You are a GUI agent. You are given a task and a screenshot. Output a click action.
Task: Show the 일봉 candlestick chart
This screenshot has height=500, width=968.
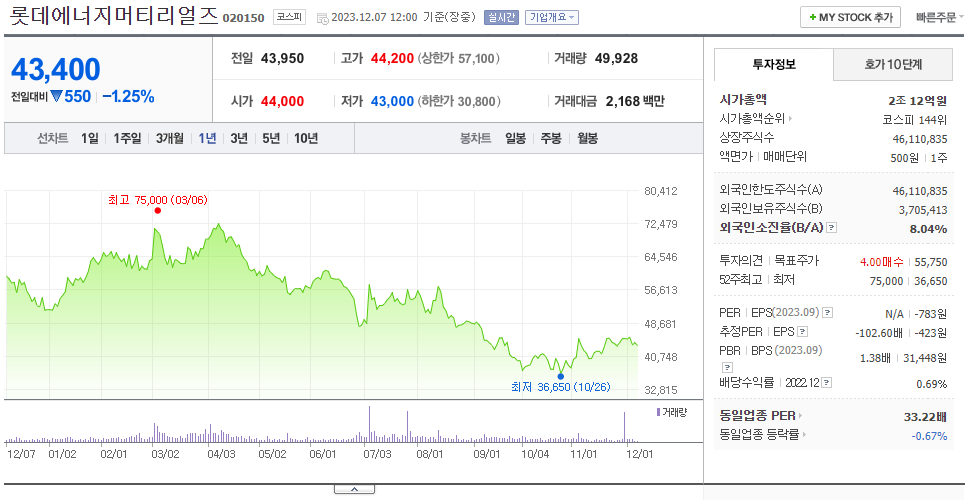tap(515, 138)
